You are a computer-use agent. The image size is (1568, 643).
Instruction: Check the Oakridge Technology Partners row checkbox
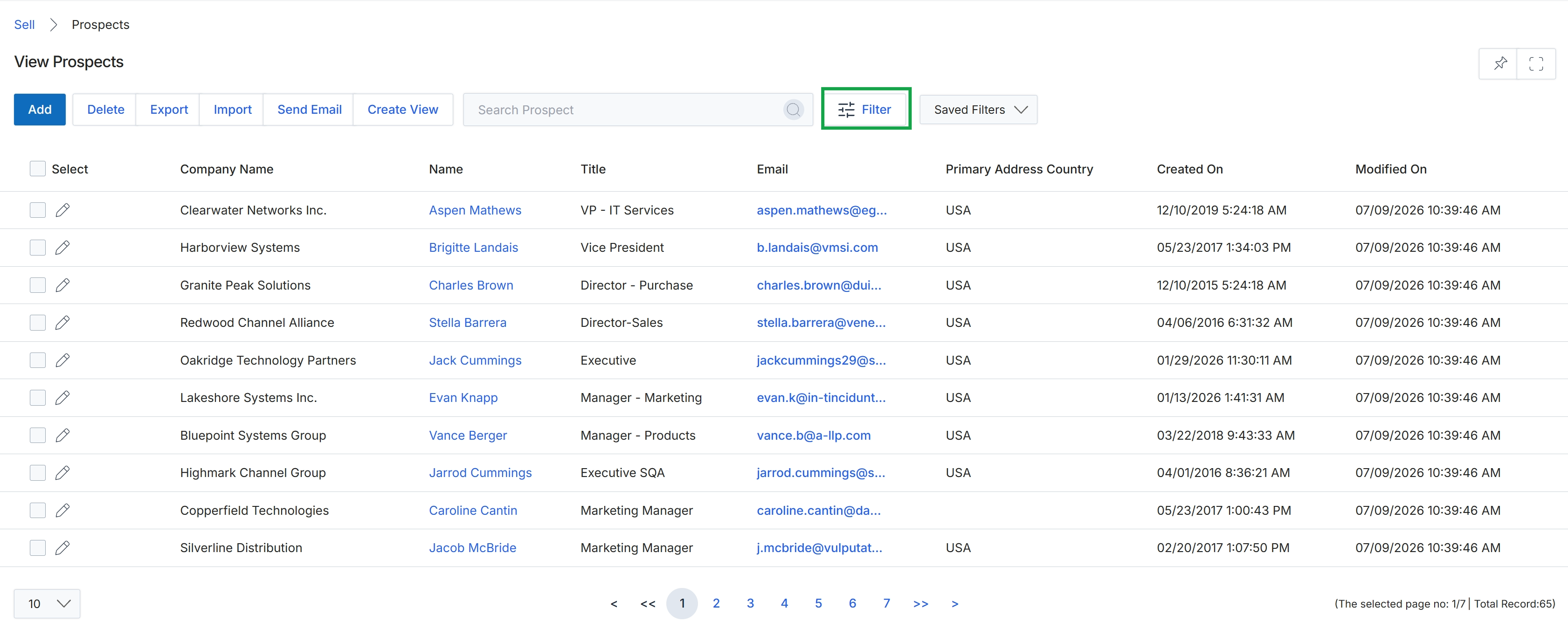[38, 360]
